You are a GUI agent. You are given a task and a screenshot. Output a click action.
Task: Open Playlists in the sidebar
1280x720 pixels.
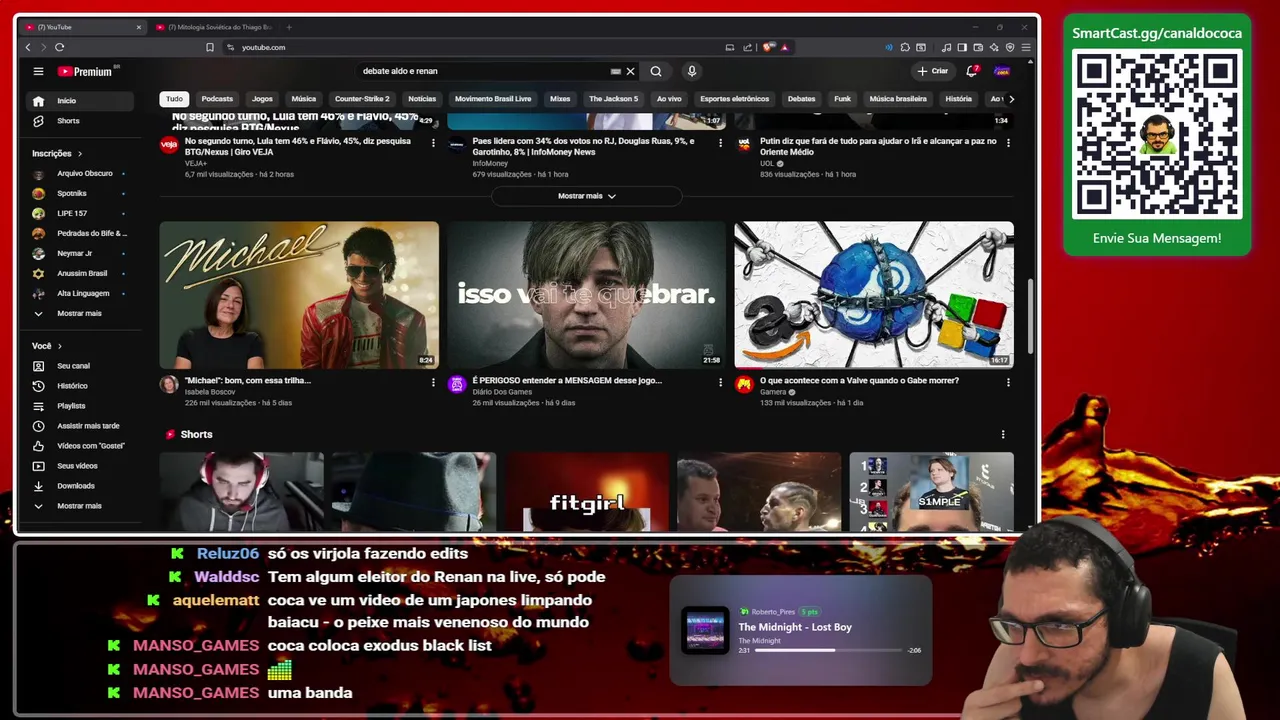tap(82, 406)
